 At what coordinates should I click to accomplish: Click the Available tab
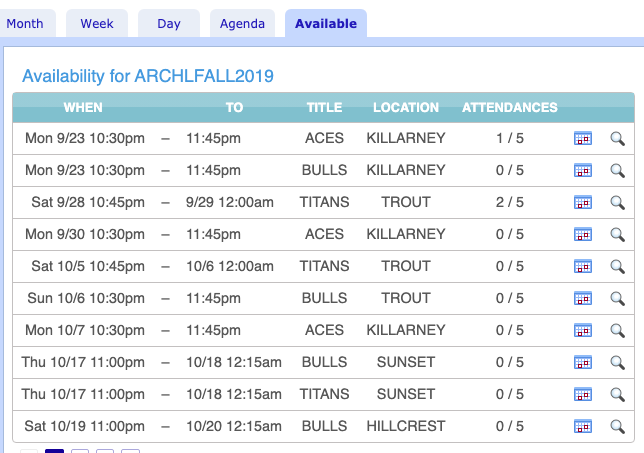coord(326,24)
